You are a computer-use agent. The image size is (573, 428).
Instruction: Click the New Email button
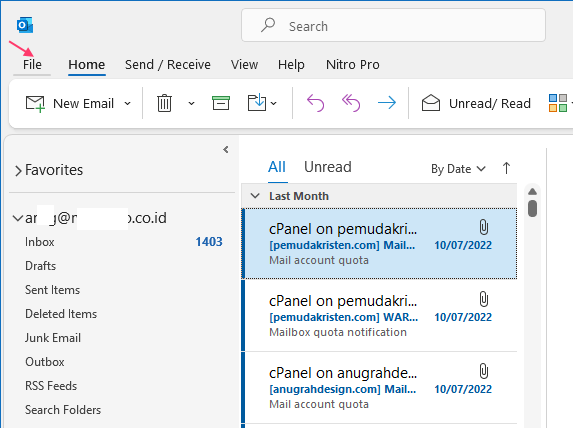pyautogui.click(x=70, y=103)
